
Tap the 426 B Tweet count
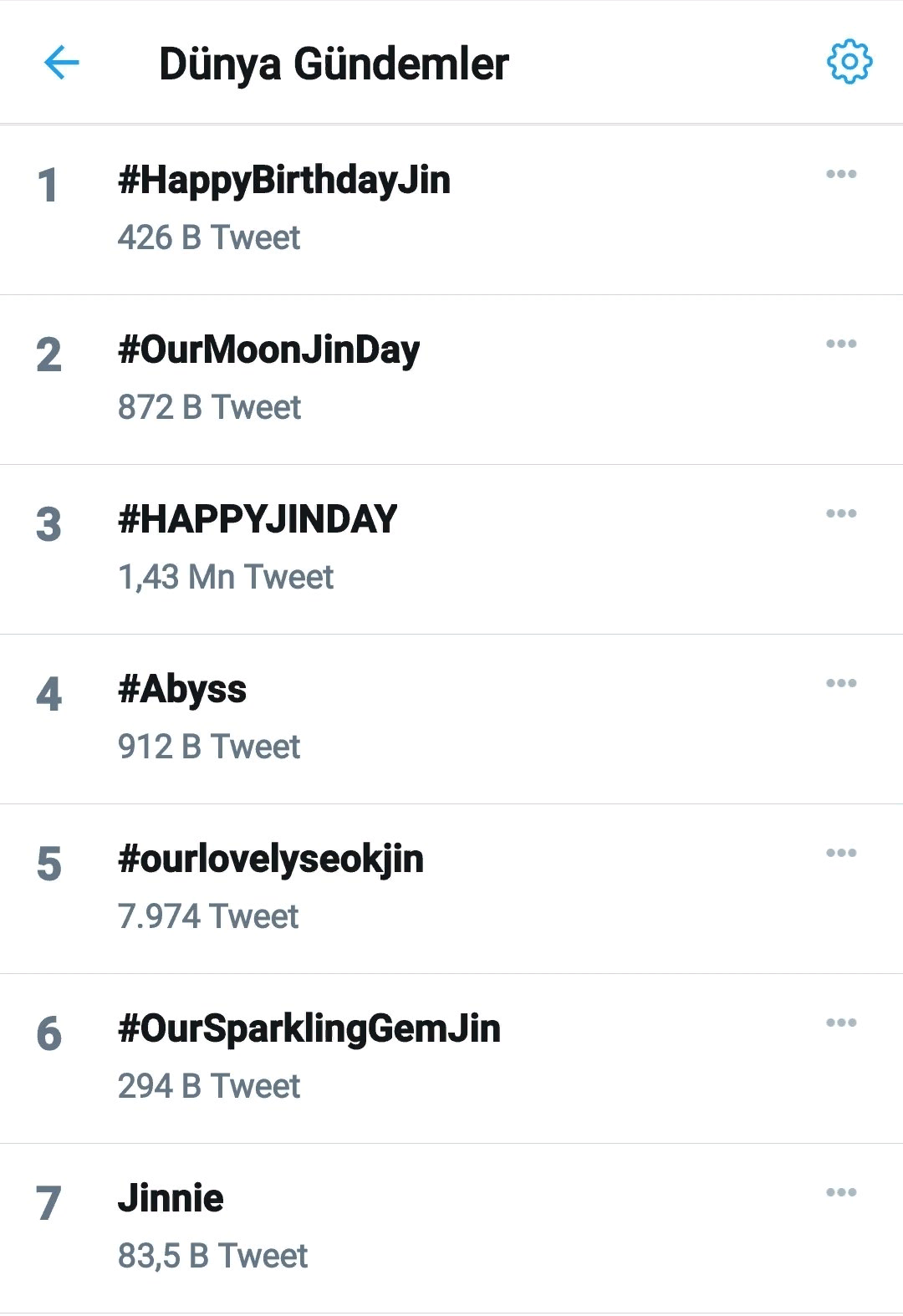[x=209, y=237]
